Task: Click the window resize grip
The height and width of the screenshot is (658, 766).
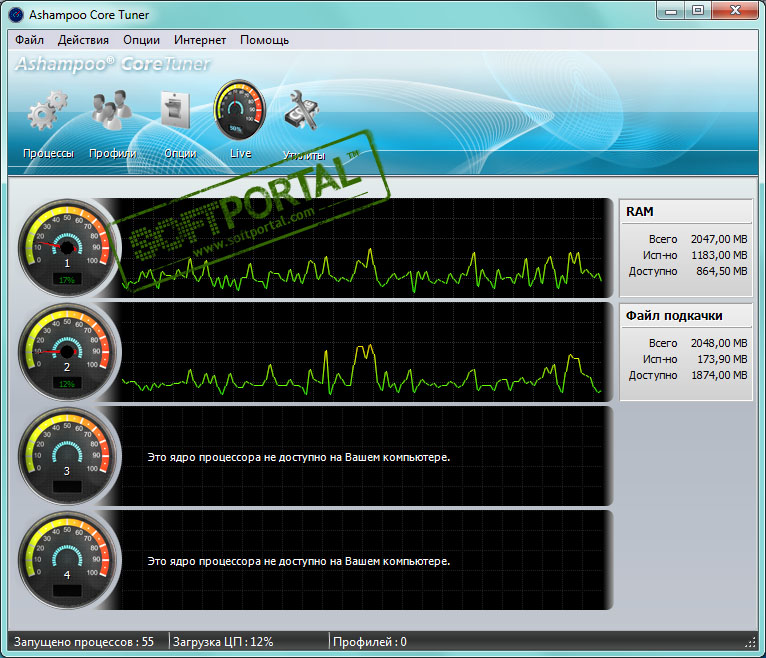Action: [751, 643]
